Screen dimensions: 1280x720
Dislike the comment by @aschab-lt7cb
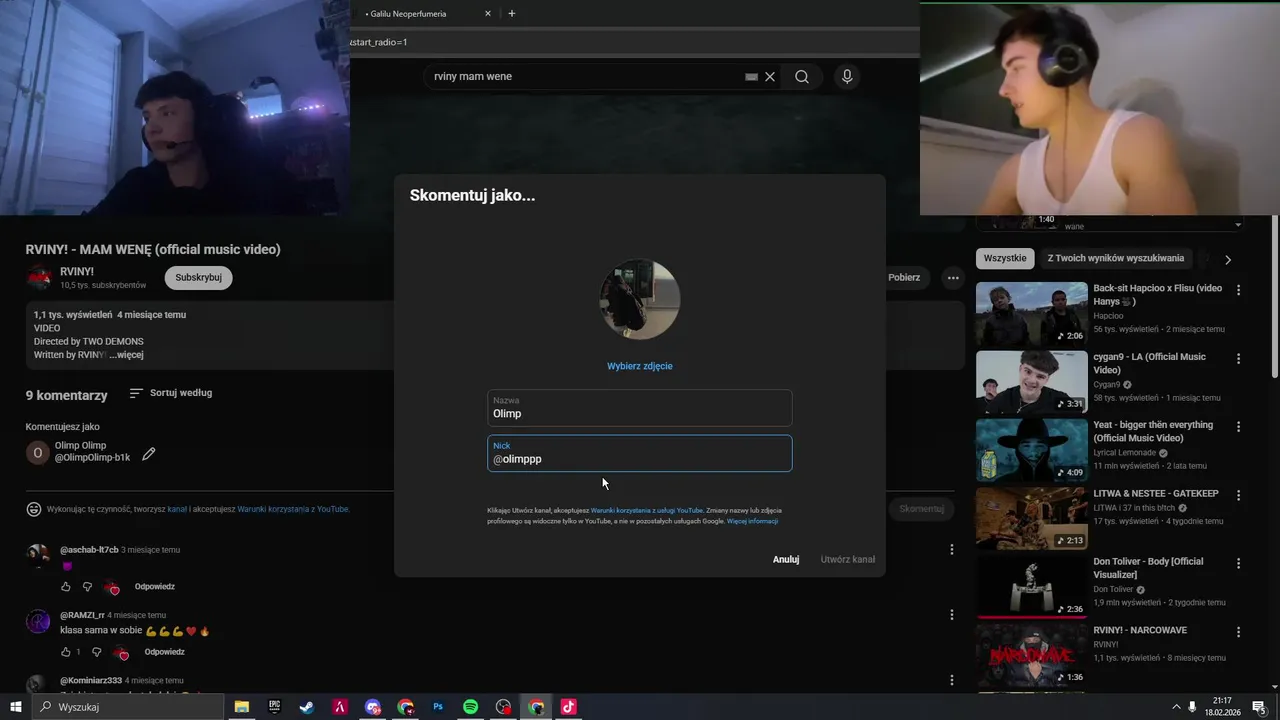tap(87, 587)
